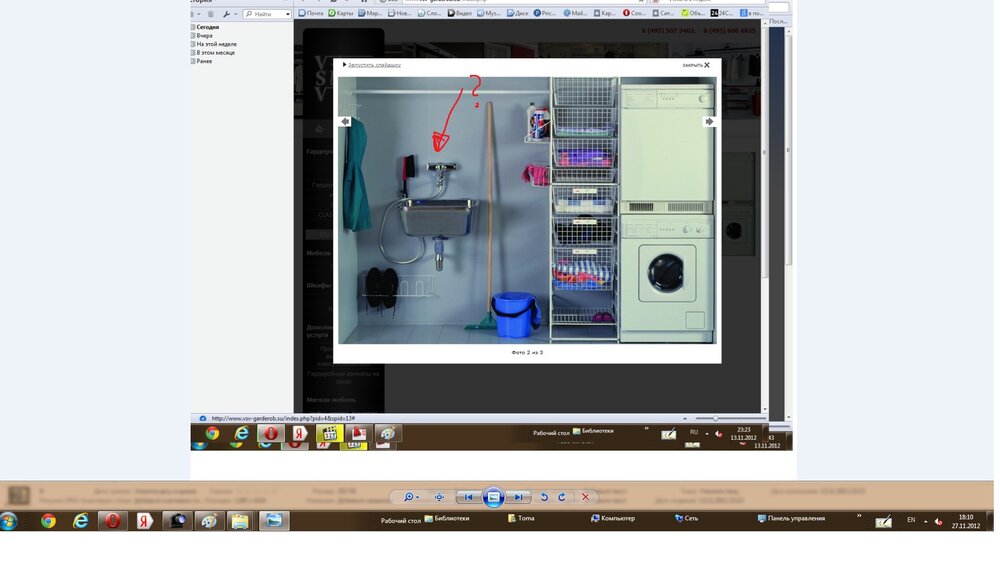Delete the picture with the red X icon
The width and height of the screenshot is (1000, 562).
pos(586,497)
